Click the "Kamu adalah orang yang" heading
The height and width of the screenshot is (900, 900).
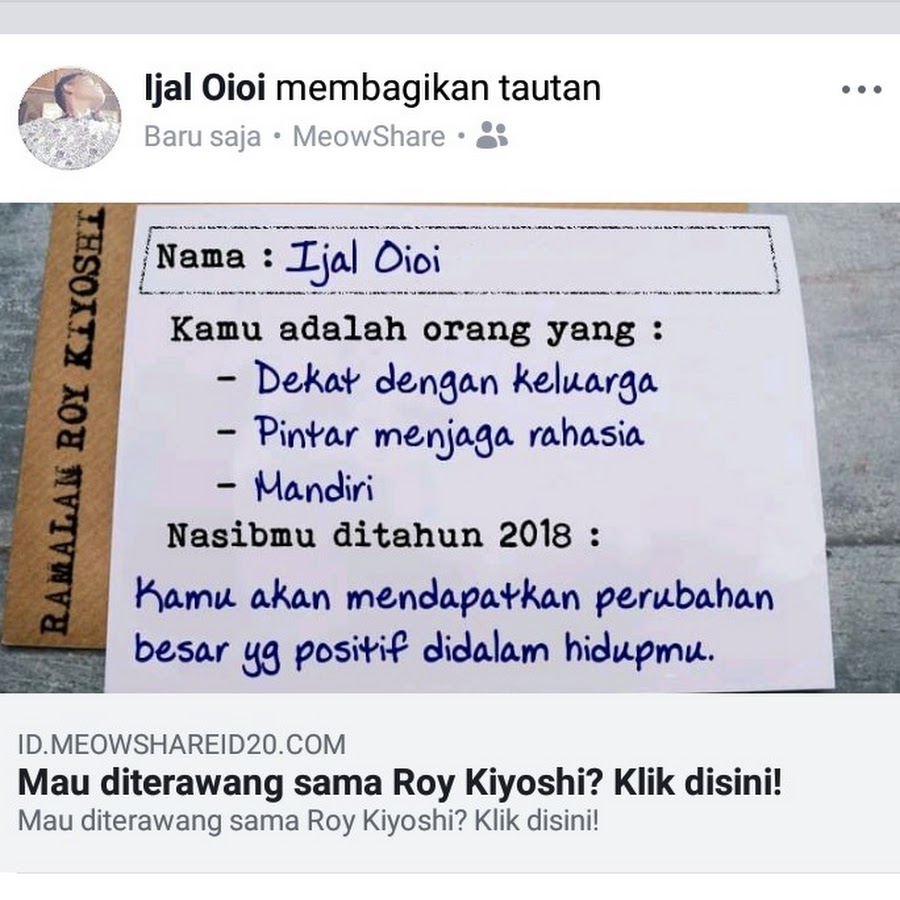(417, 329)
